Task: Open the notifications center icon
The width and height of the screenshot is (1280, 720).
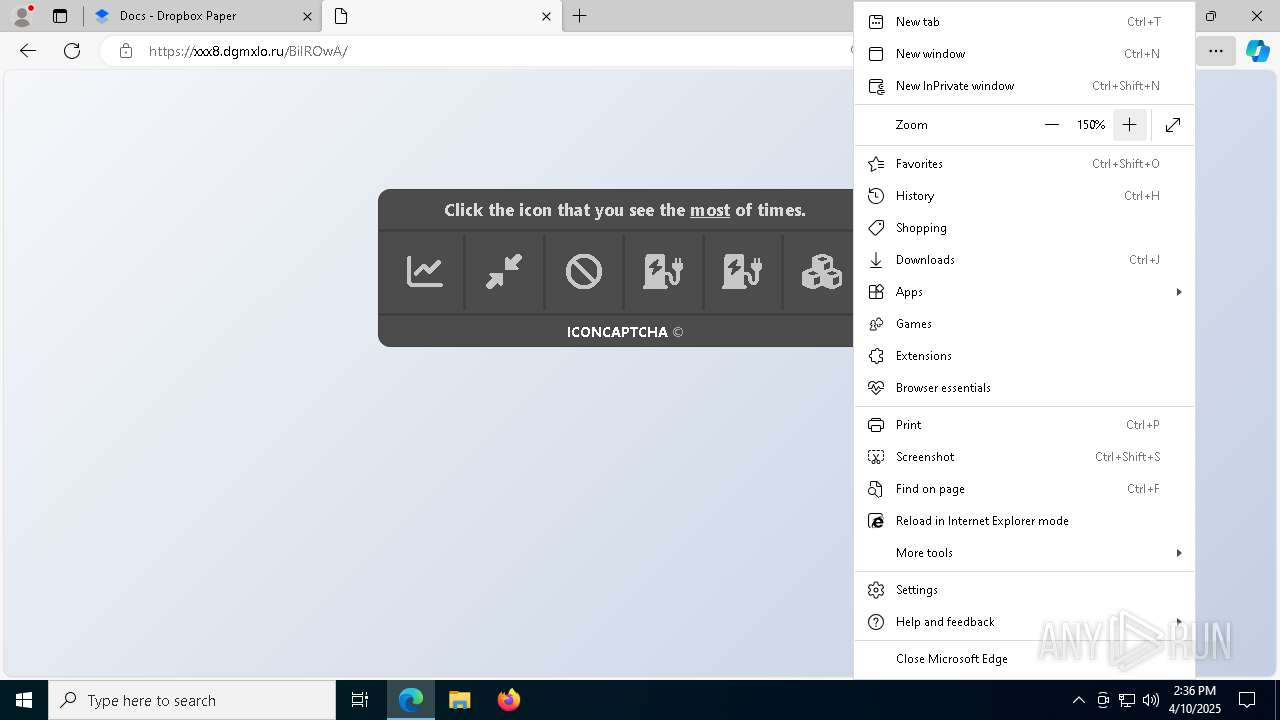Action: pyautogui.click(x=1247, y=700)
